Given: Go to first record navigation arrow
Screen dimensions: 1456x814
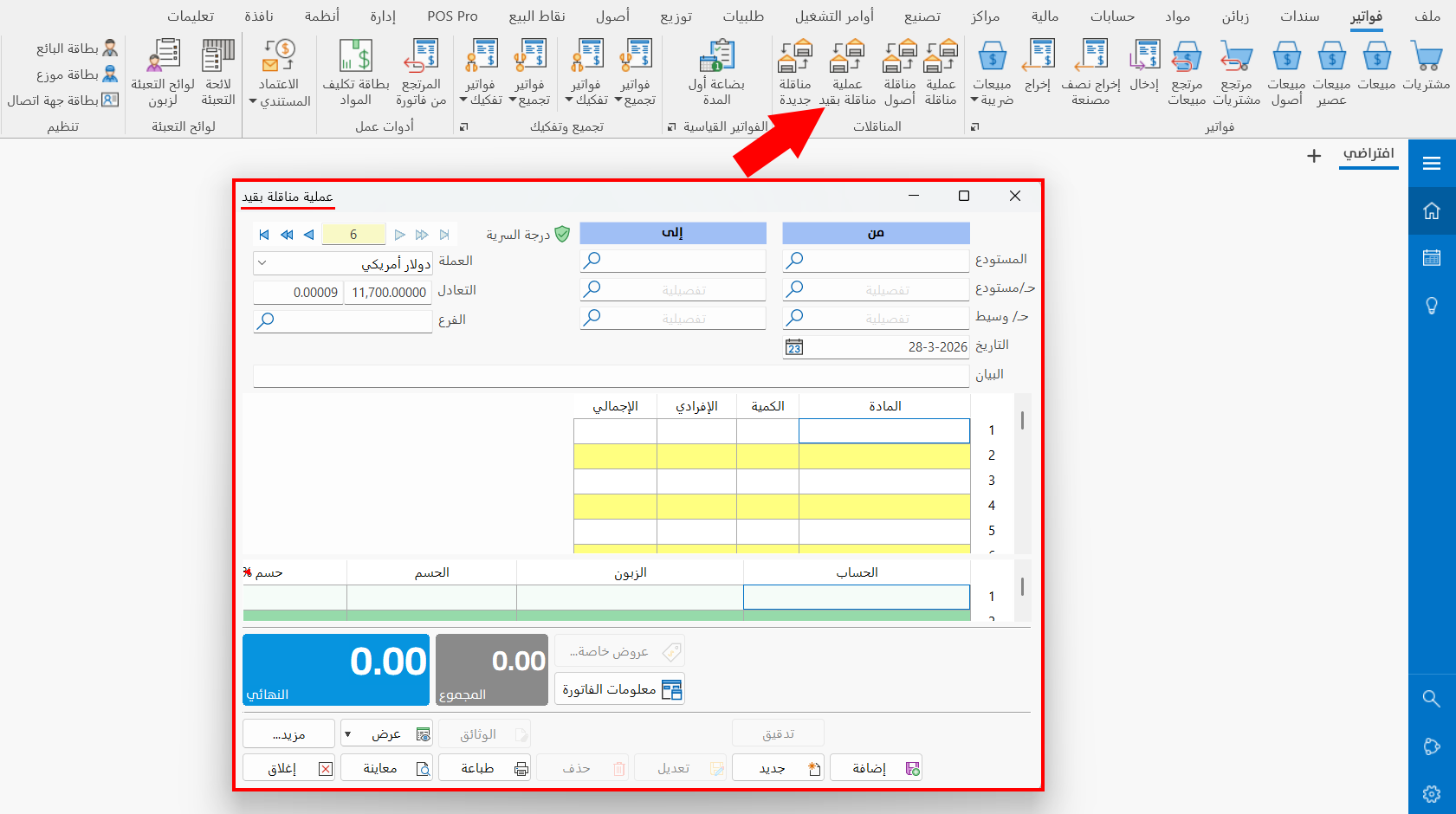Looking at the screenshot, I should 264,235.
